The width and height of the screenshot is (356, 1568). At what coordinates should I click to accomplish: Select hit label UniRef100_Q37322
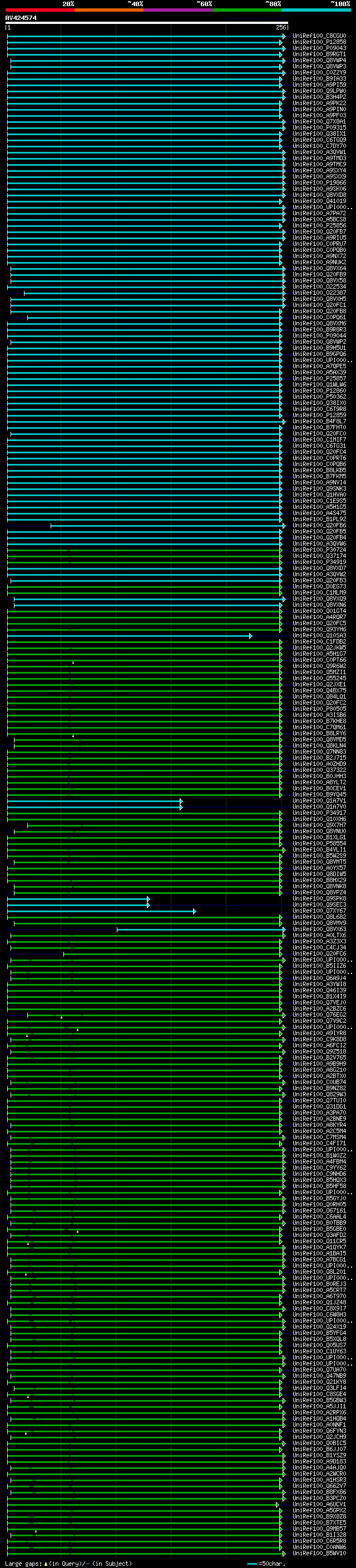pyautogui.click(x=319, y=770)
